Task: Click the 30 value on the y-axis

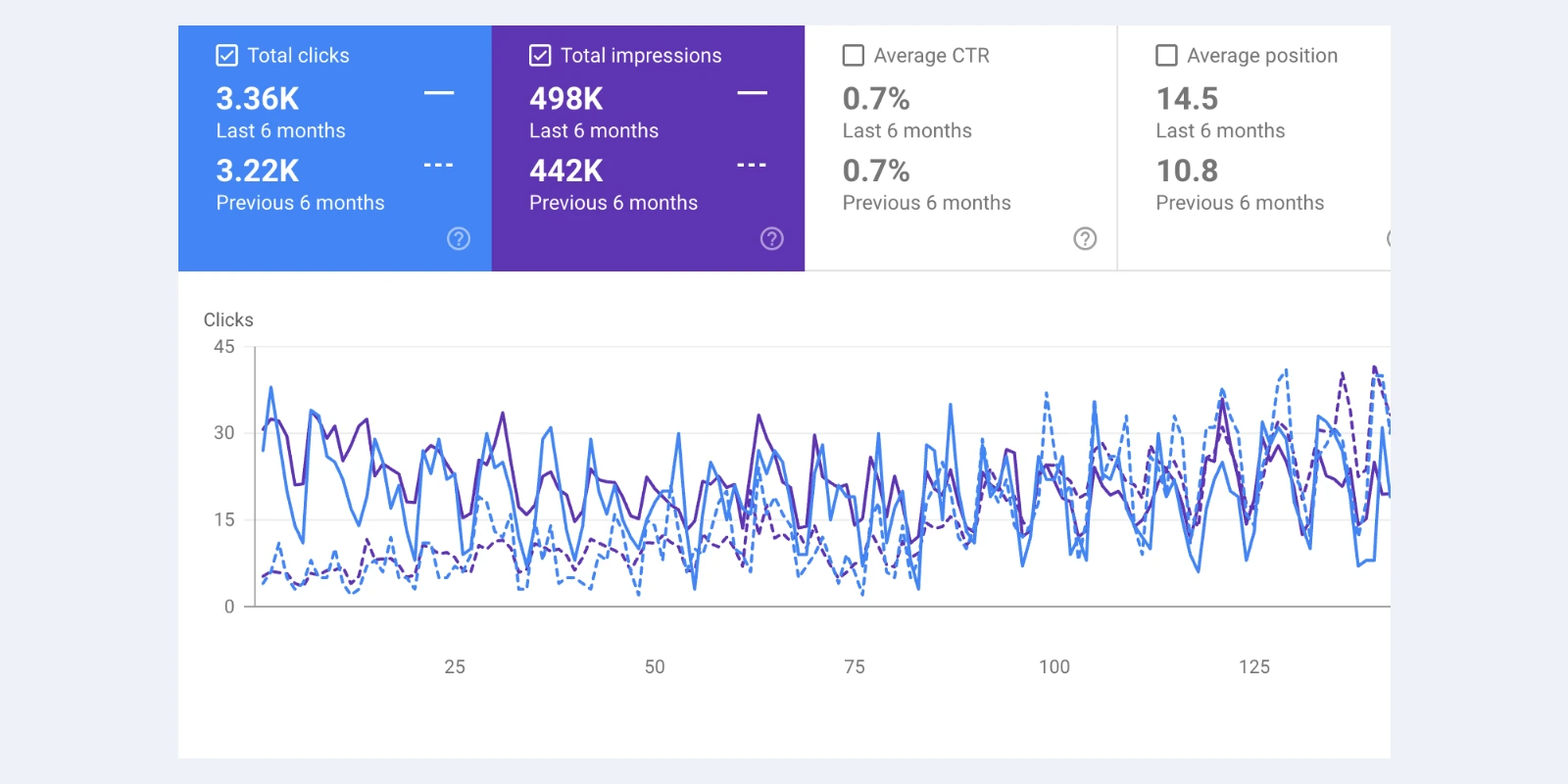Action: [x=224, y=432]
